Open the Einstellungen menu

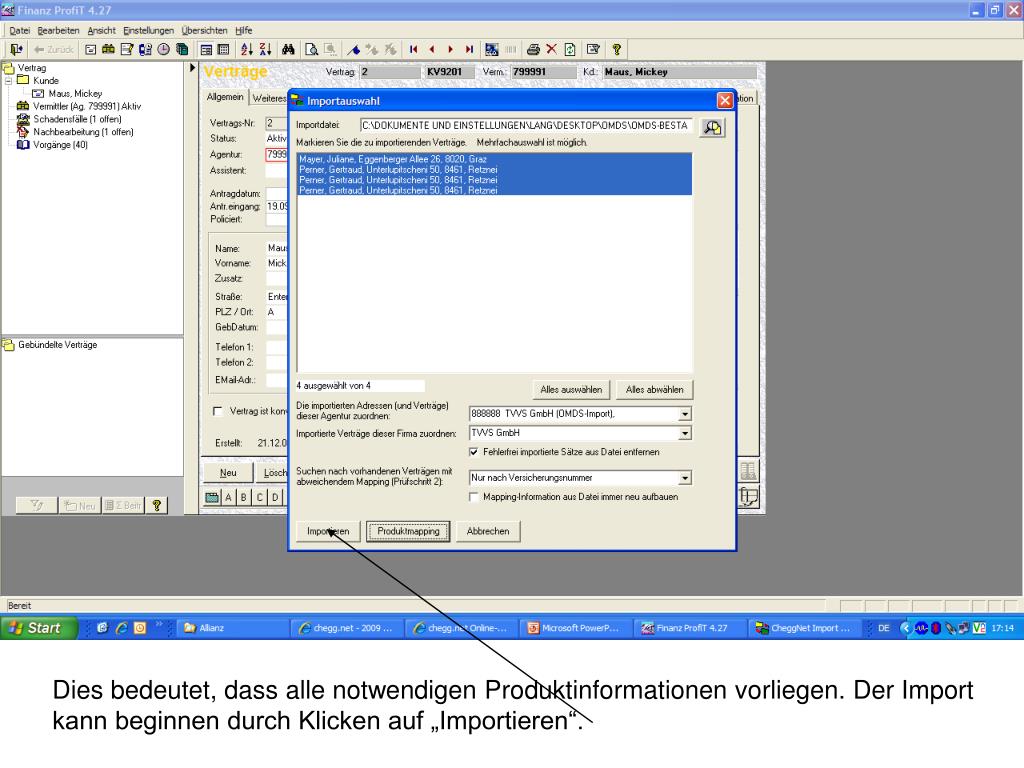coord(148,31)
